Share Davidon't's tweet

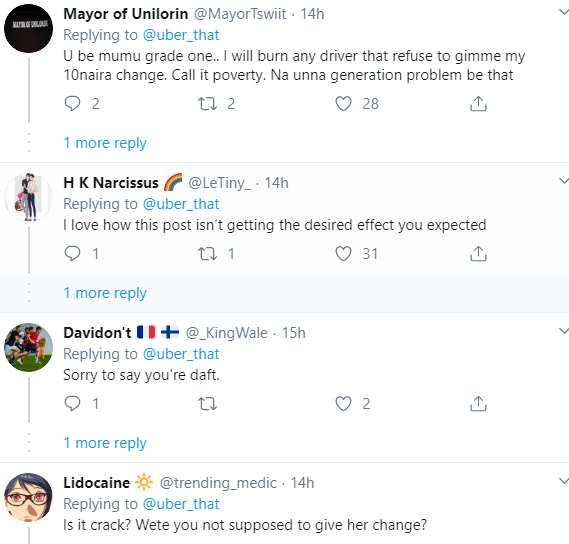tap(478, 403)
